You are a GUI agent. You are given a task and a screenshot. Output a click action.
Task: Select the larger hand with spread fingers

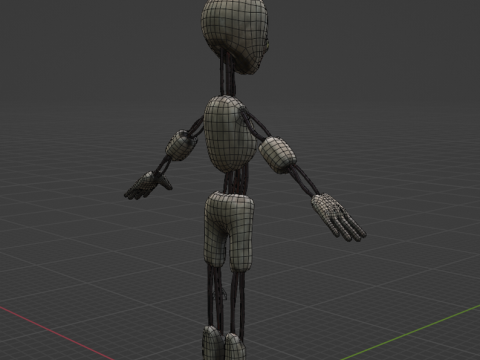338,217
